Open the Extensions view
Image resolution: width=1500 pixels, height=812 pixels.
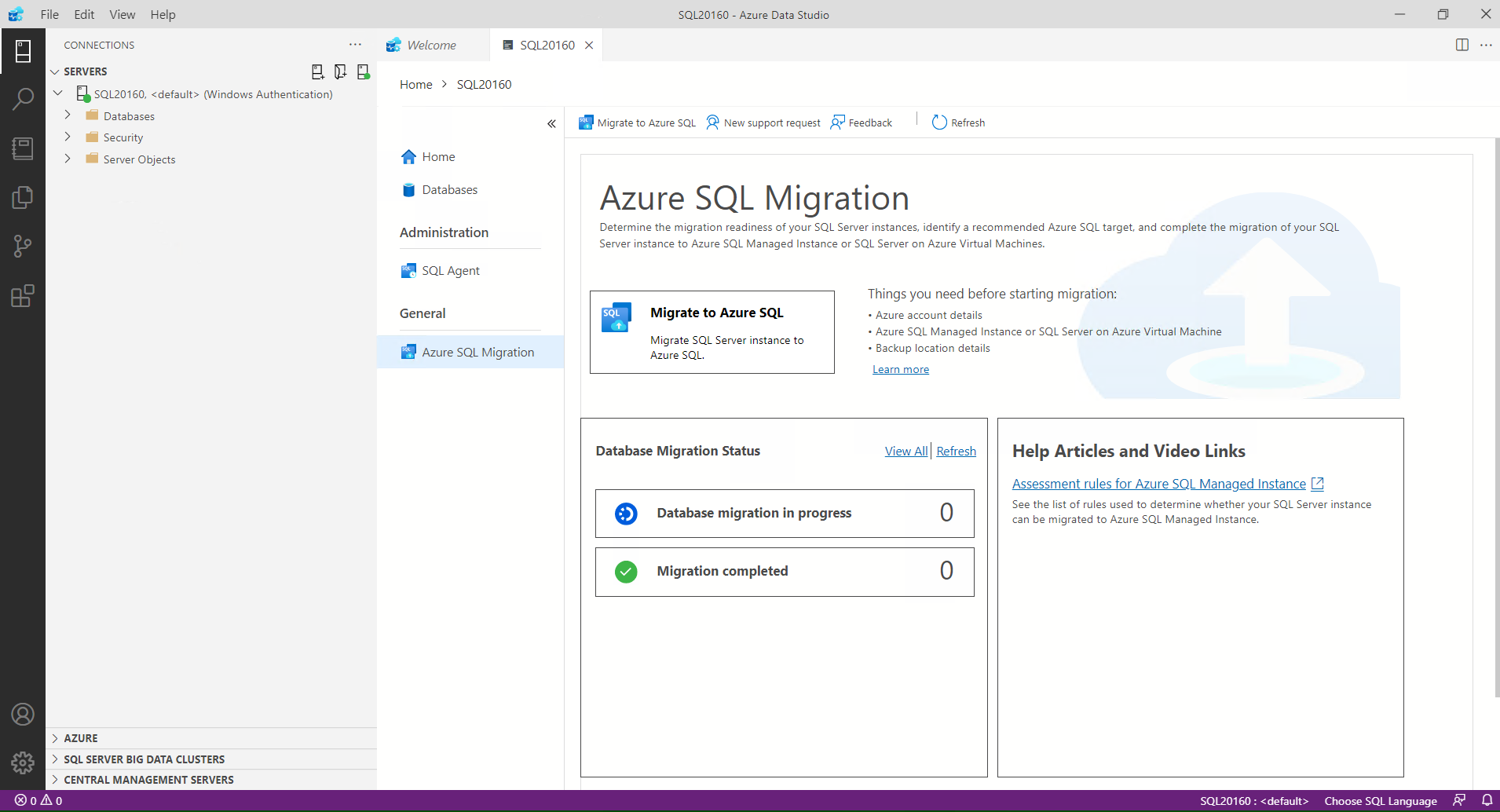pyautogui.click(x=23, y=295)
